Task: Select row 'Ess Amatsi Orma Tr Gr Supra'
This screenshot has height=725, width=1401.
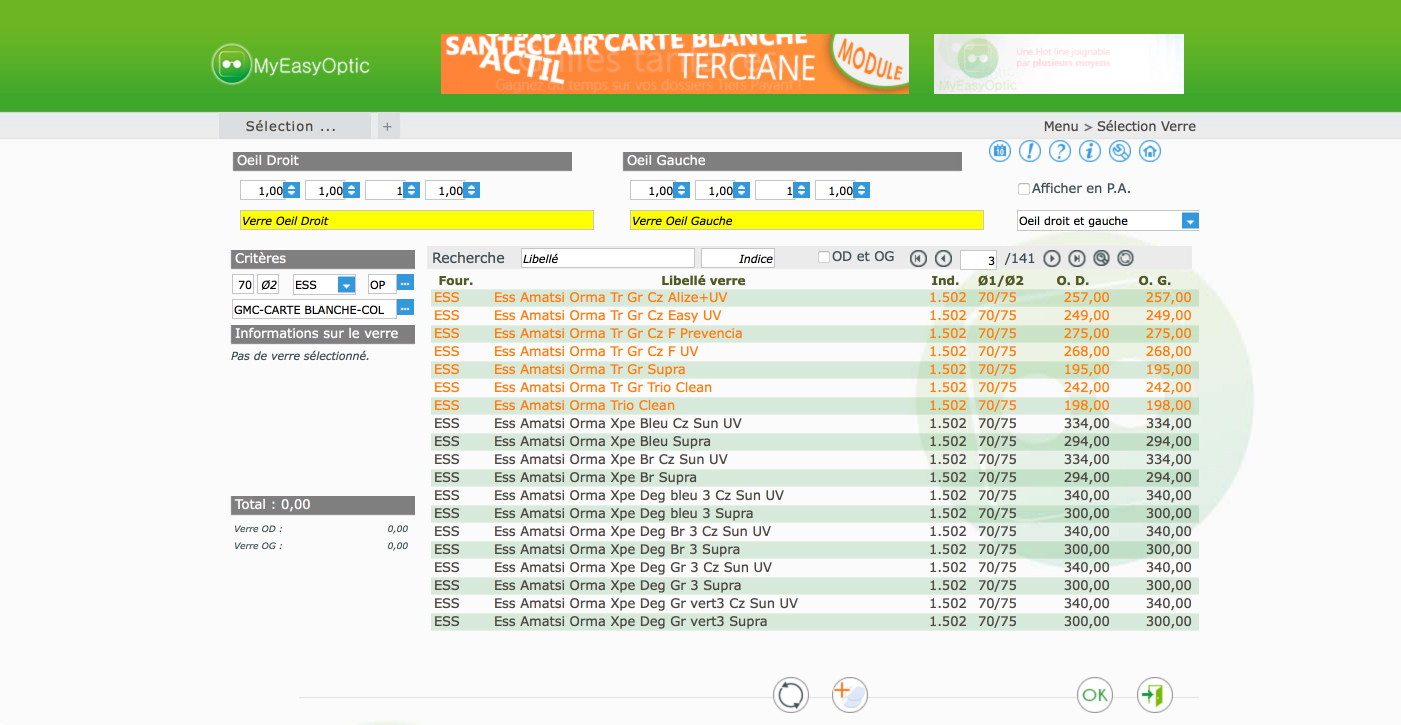Action: tap(814, 369)
